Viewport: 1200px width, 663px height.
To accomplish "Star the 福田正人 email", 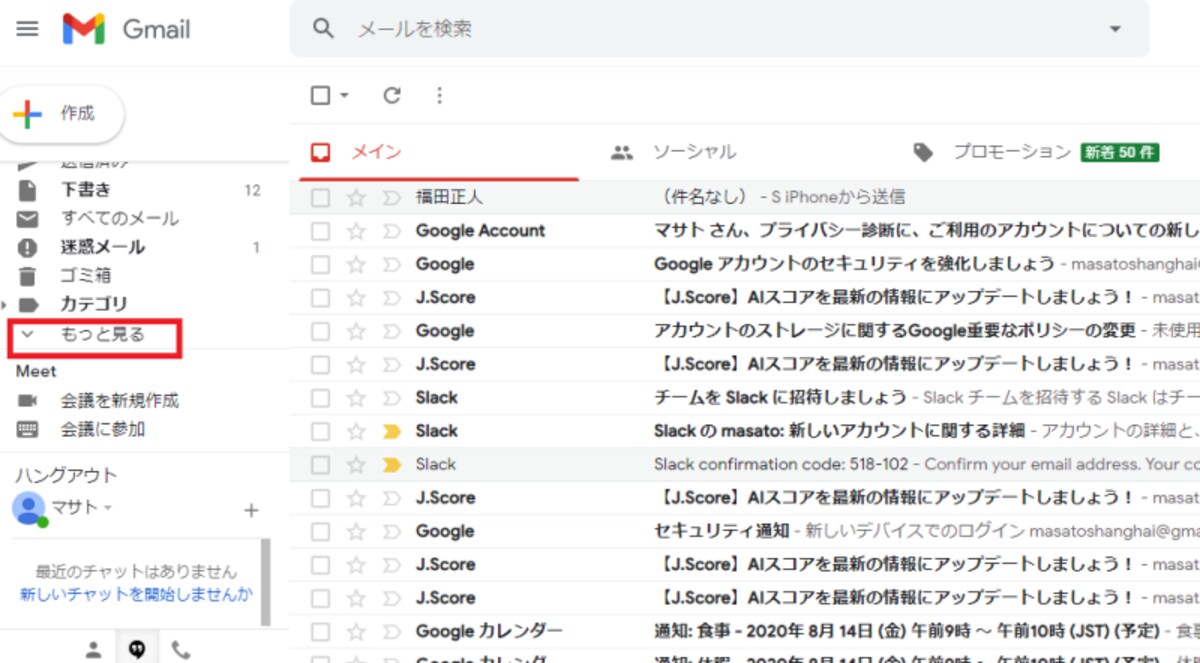I will (x=356, y=198).
